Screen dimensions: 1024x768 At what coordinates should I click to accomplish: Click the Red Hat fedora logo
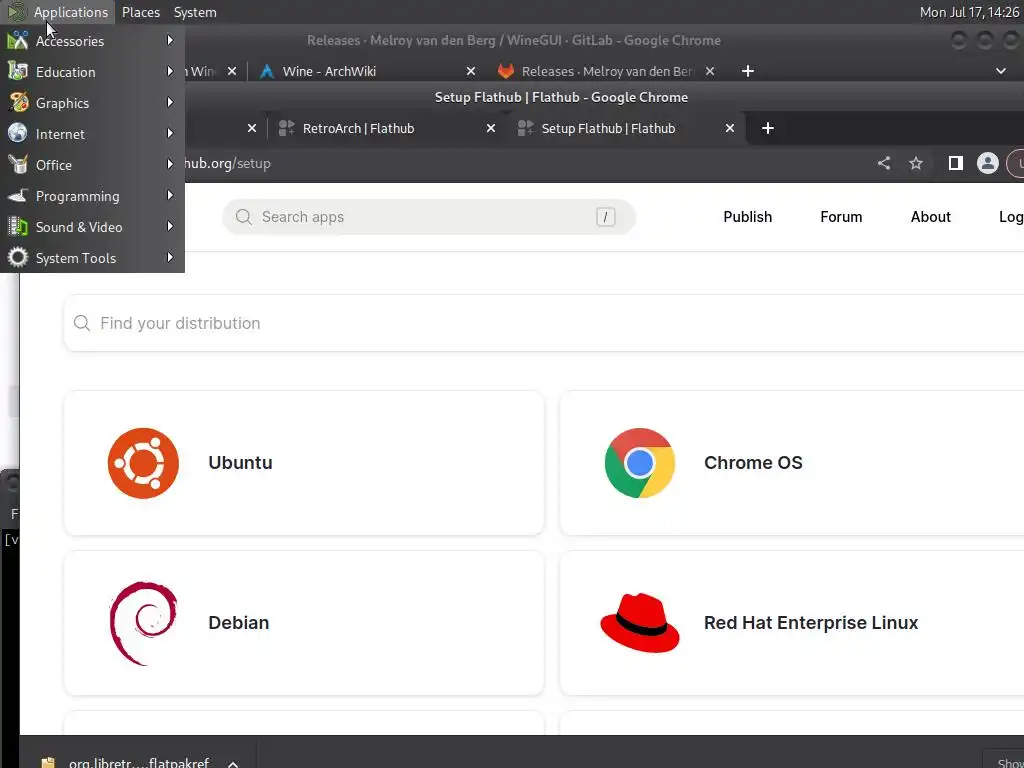coord(639,623)
